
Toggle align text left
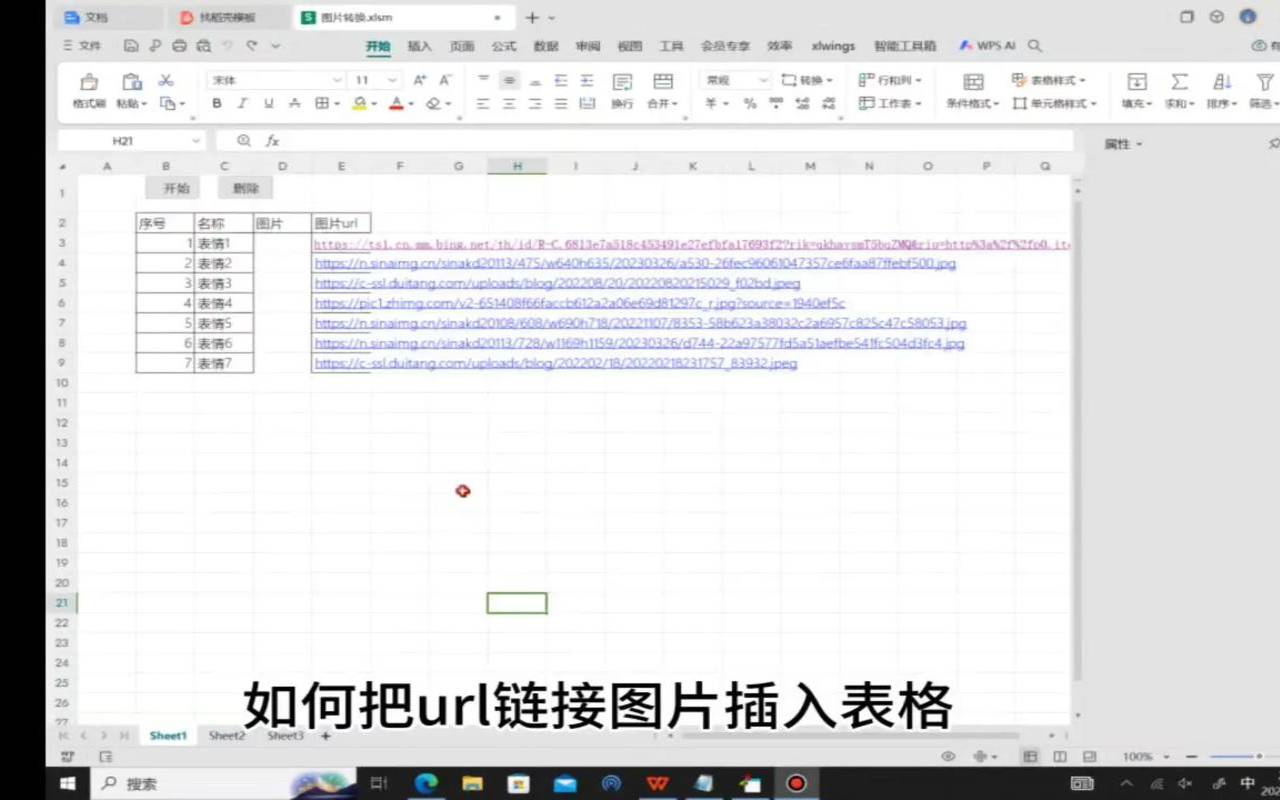484,103
